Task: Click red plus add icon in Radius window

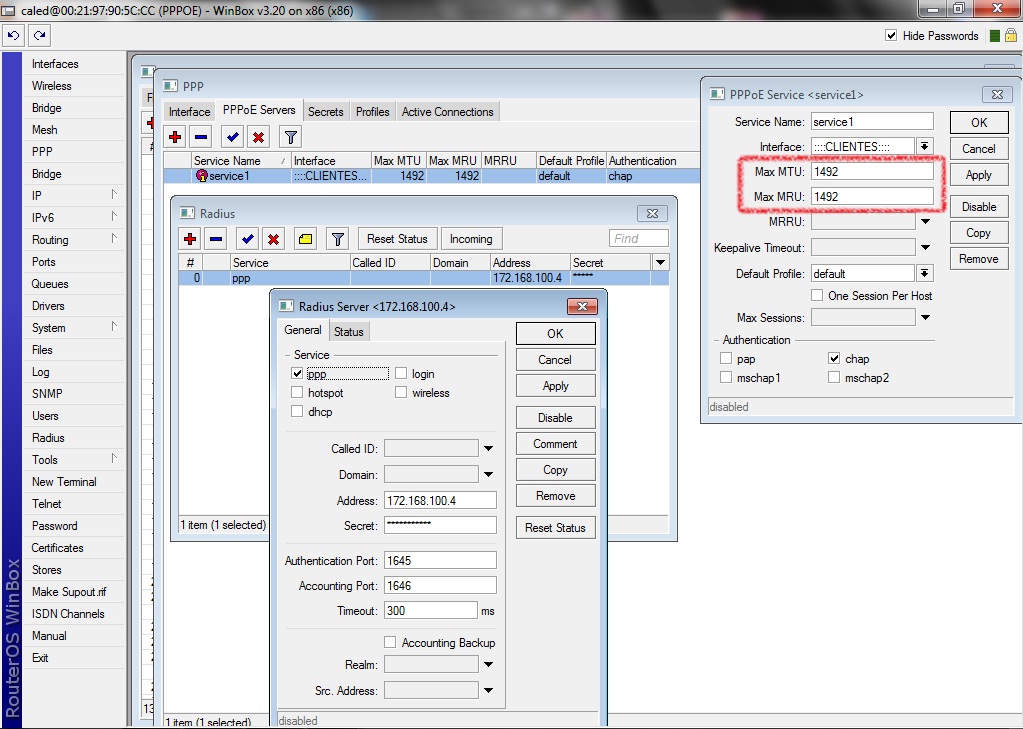Action: tap(190, 239)
